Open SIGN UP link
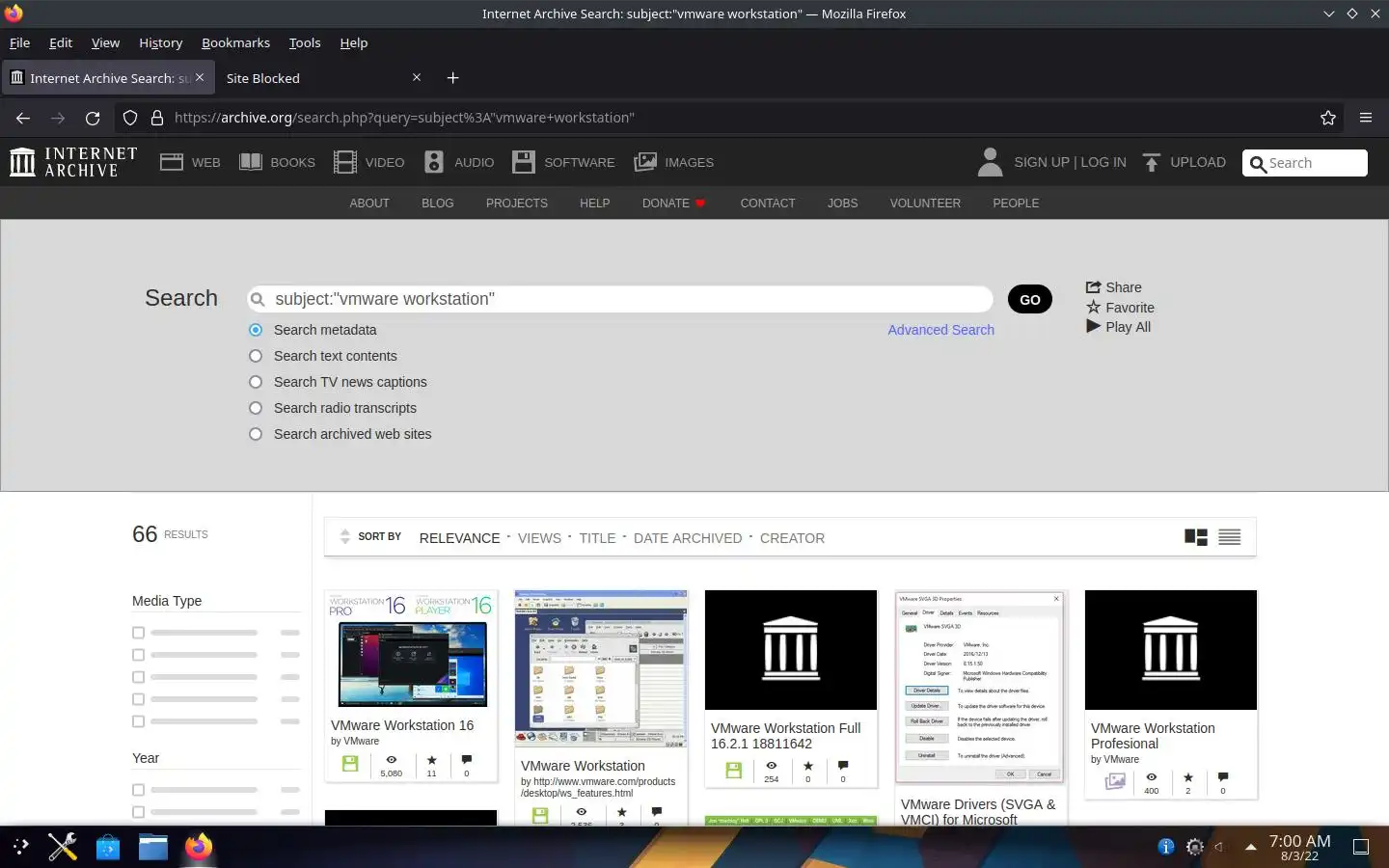This screenshot has height=868, width=1389. tap(1042, 162)
